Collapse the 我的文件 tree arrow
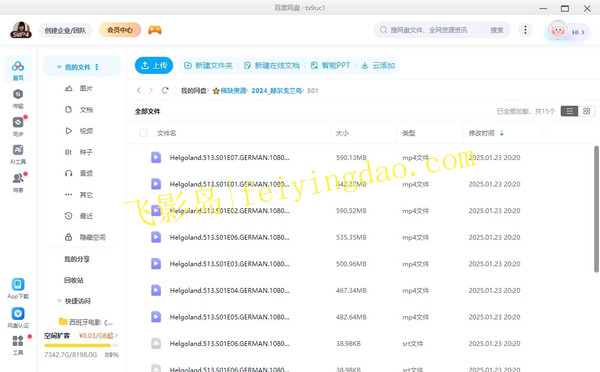Image resolution: width=600 pixels, height=372 pixels. point(59,67)
